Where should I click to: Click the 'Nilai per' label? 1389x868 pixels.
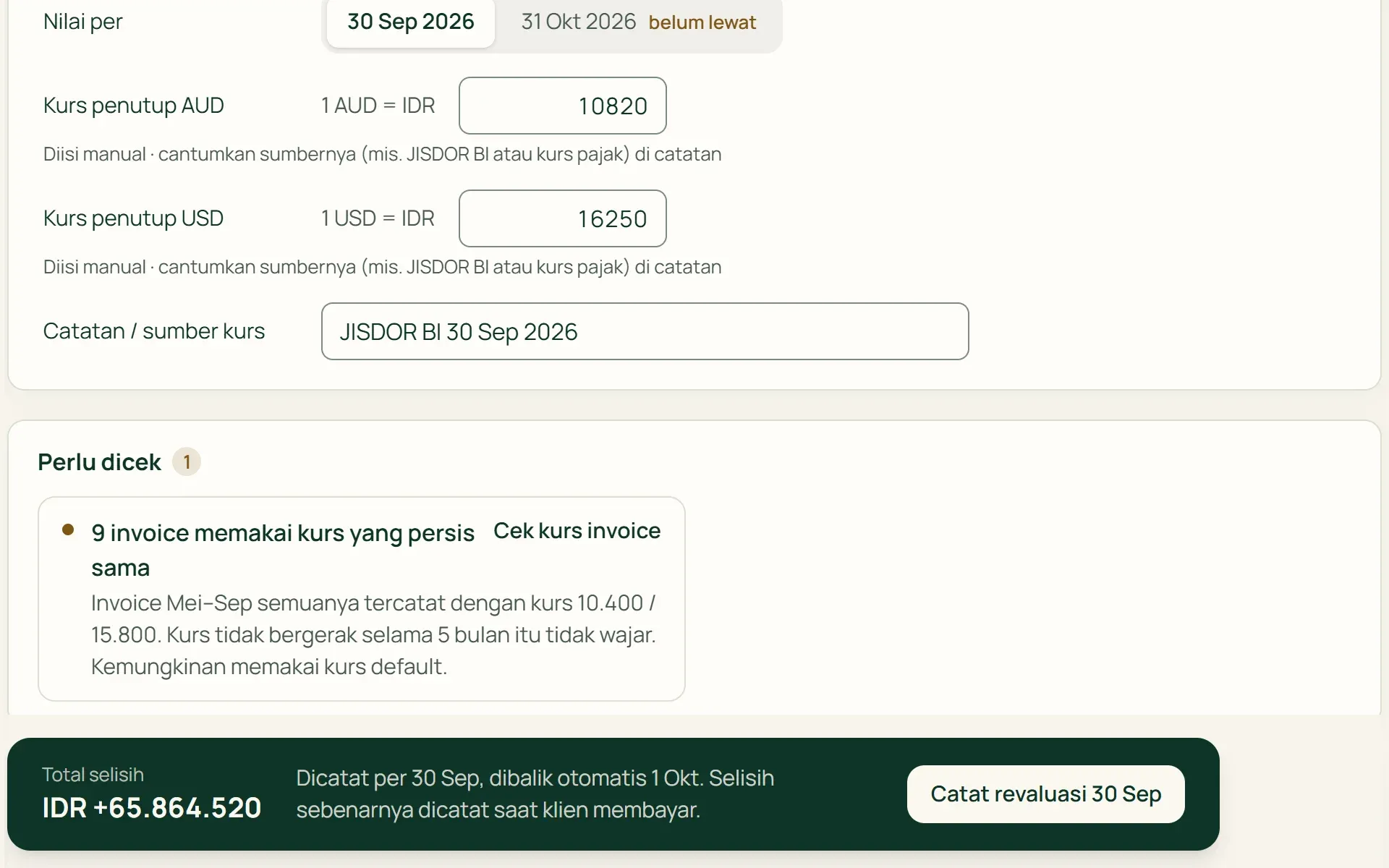coord(83,22)
